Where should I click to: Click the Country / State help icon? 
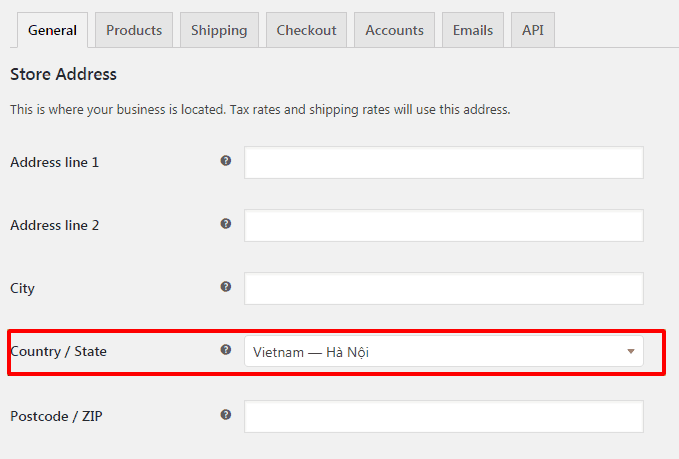pos(226,350)
